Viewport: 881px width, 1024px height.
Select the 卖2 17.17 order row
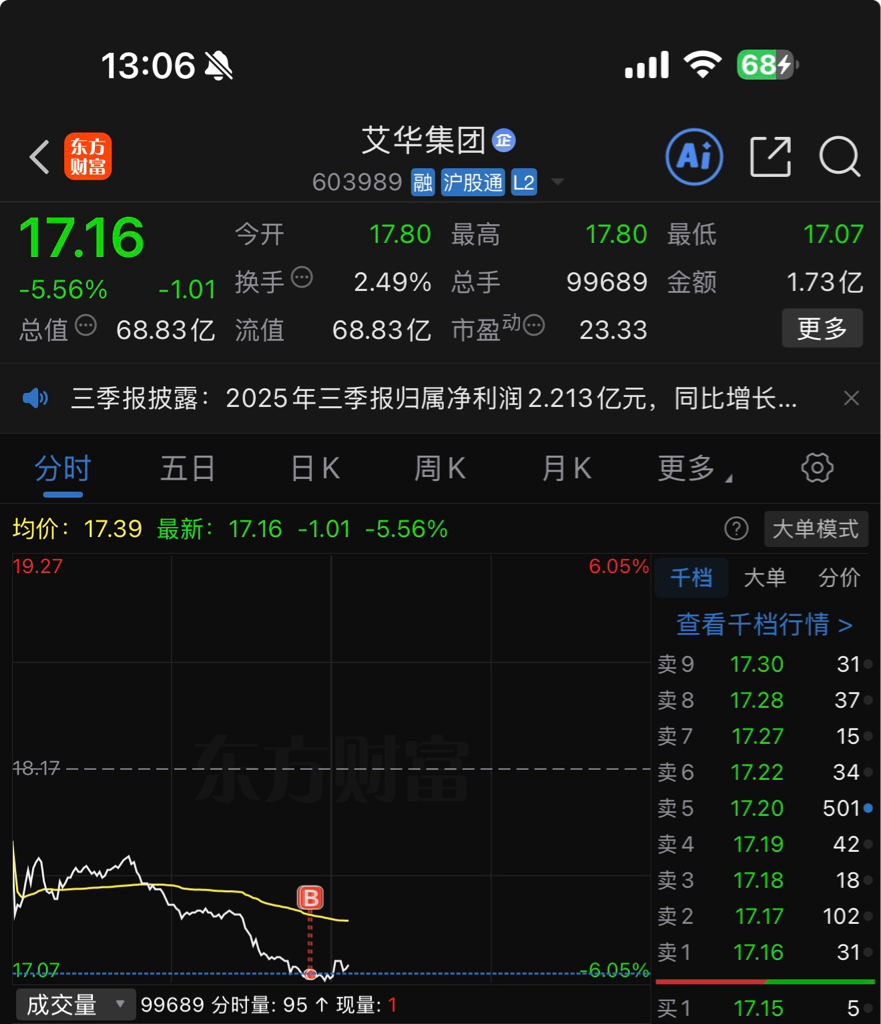765,916
